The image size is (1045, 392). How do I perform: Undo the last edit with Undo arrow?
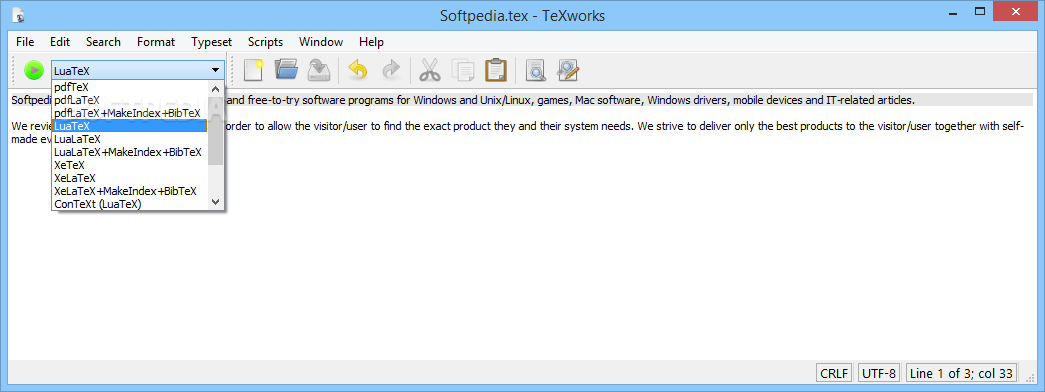(359, 70)
